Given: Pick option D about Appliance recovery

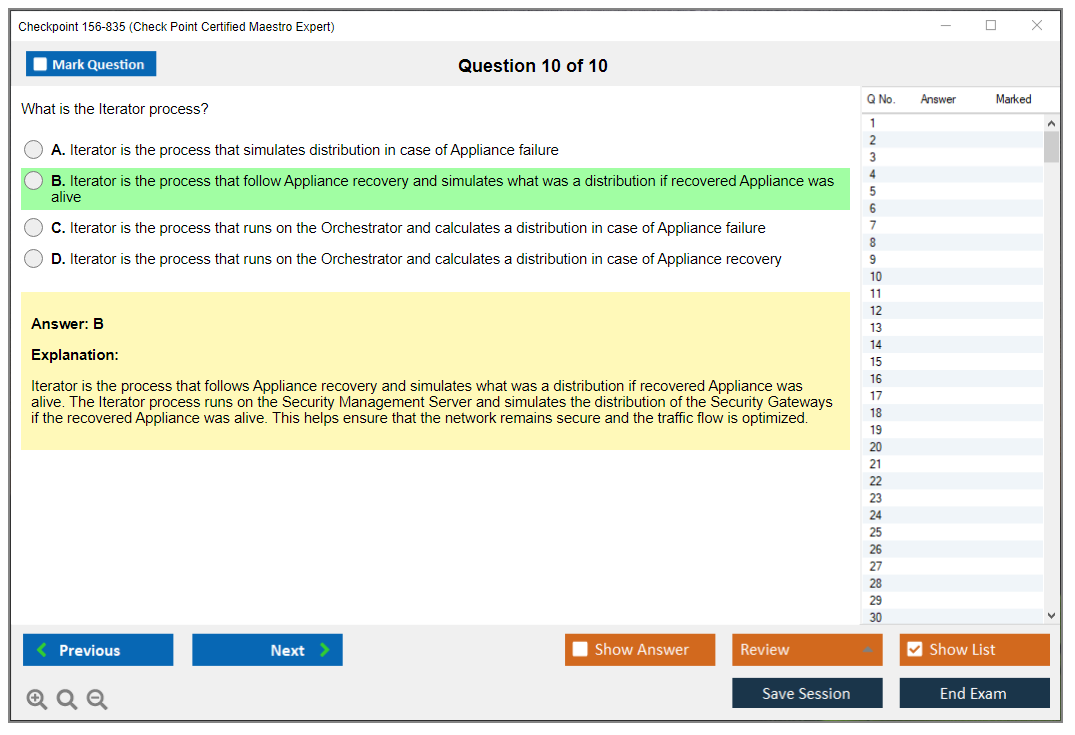Looking at the screenshot, I should click(34, 259).
